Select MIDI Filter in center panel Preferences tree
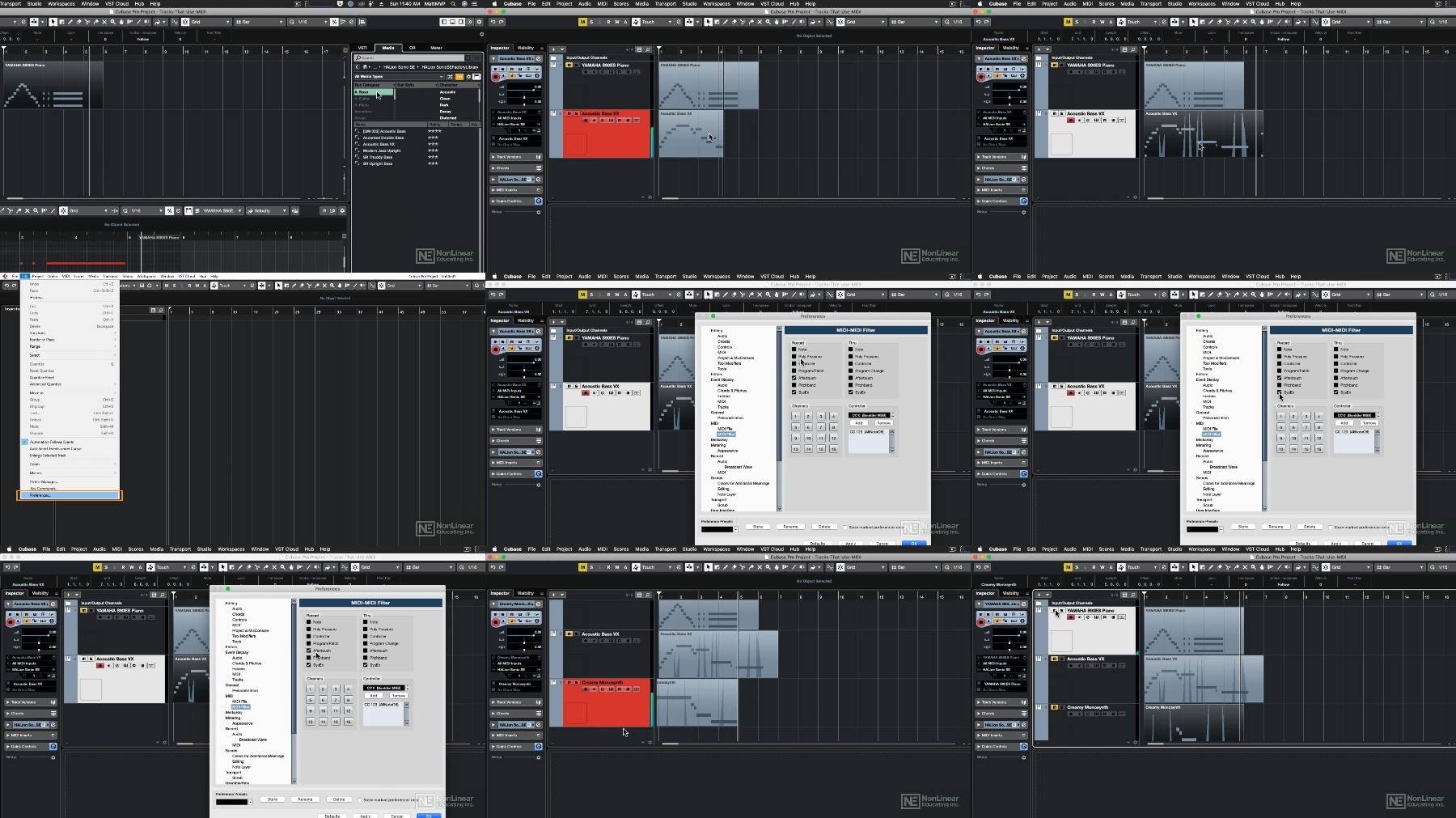The height and width of the screenshot is (818, 1456). point(726,434)
